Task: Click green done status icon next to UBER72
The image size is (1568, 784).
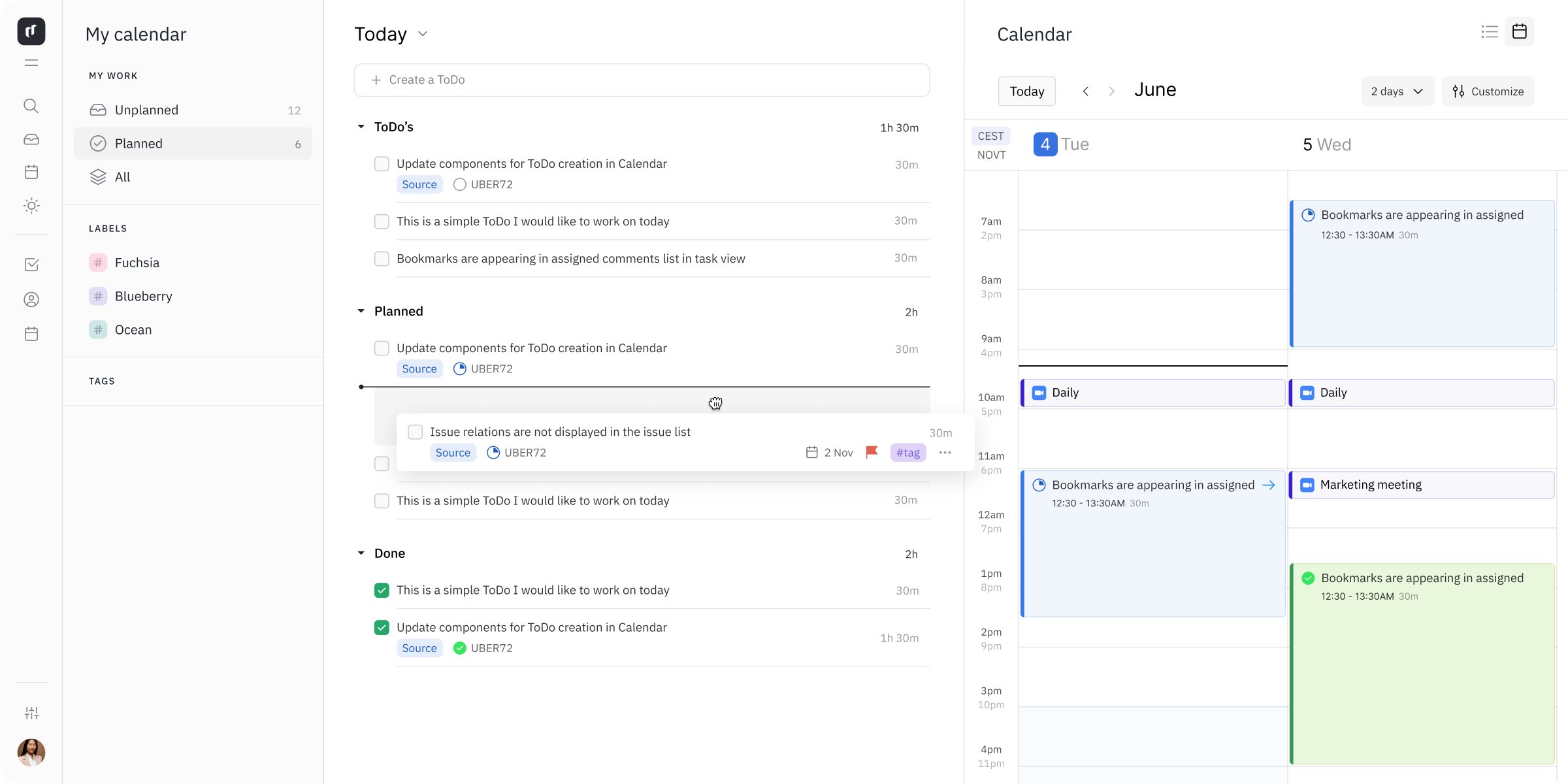Action: 460,648
